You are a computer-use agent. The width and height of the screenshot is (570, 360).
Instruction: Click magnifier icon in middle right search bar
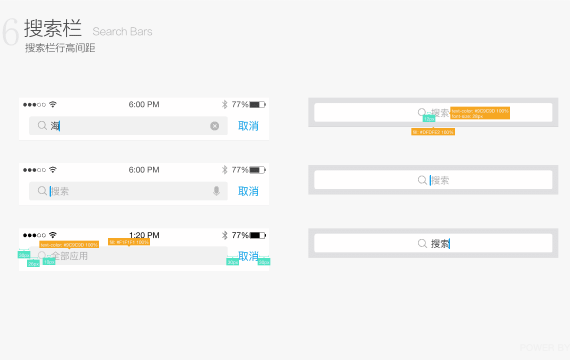(x=422, y=180)
